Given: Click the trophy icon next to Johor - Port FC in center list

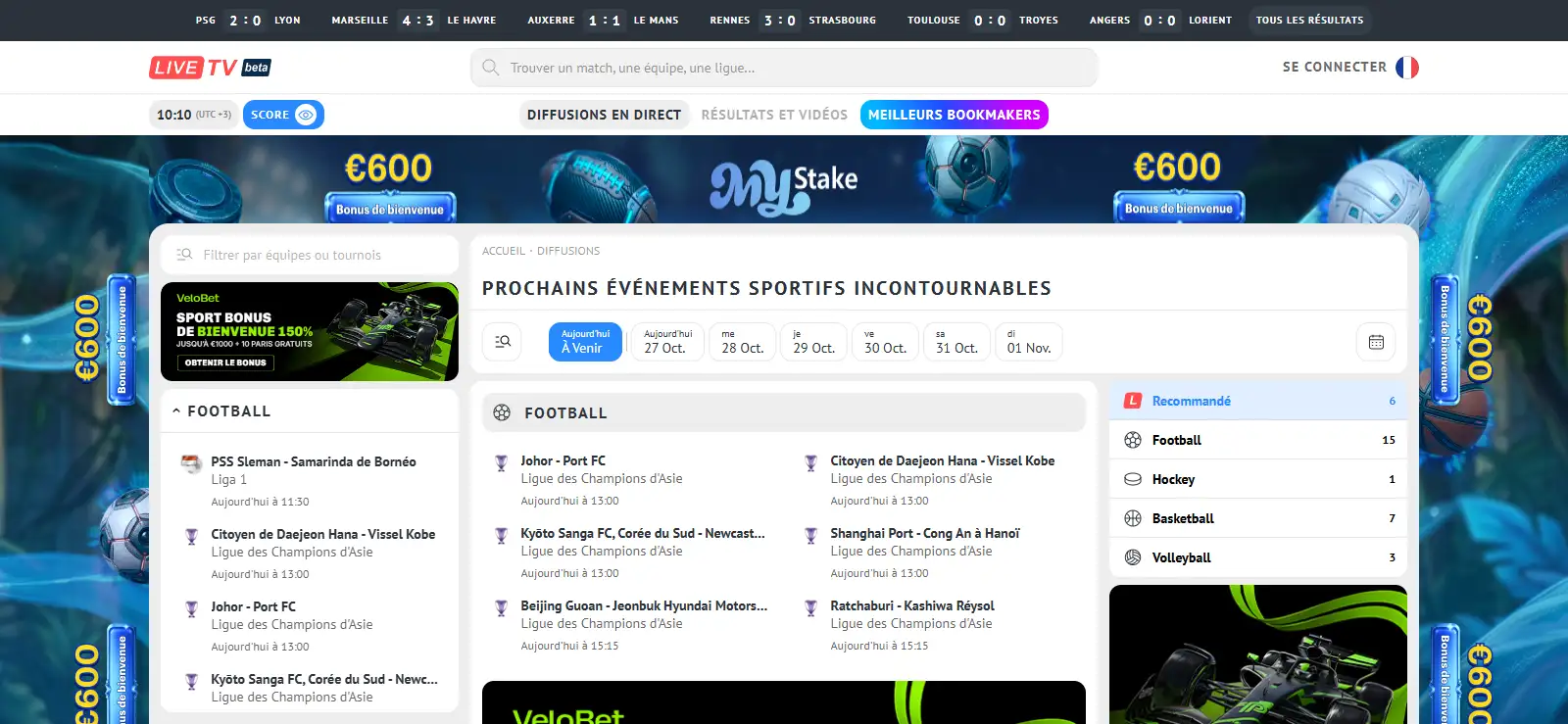Looking at the screenshot, I should [501, 462].
